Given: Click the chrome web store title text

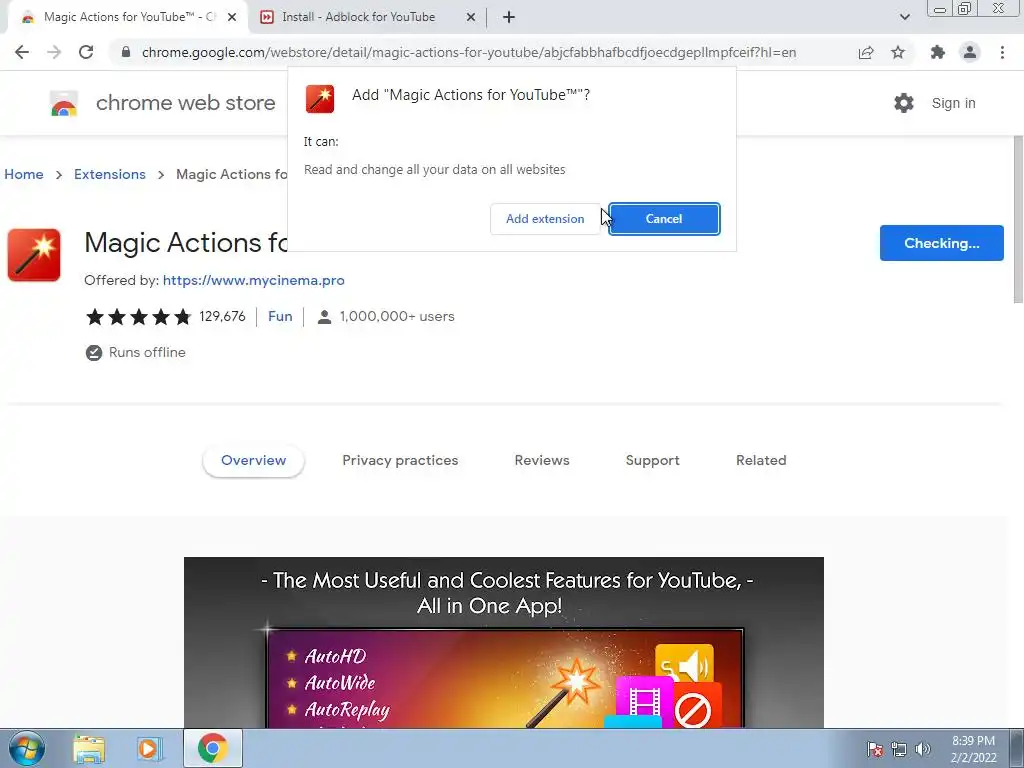Looking at the screenshot, I should pyautogui.click(x=185, y=103).
